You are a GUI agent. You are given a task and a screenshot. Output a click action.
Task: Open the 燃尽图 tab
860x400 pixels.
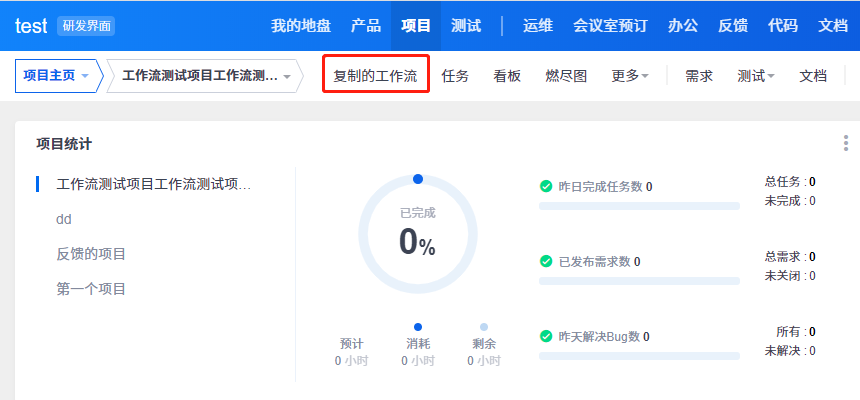[566, 76]
